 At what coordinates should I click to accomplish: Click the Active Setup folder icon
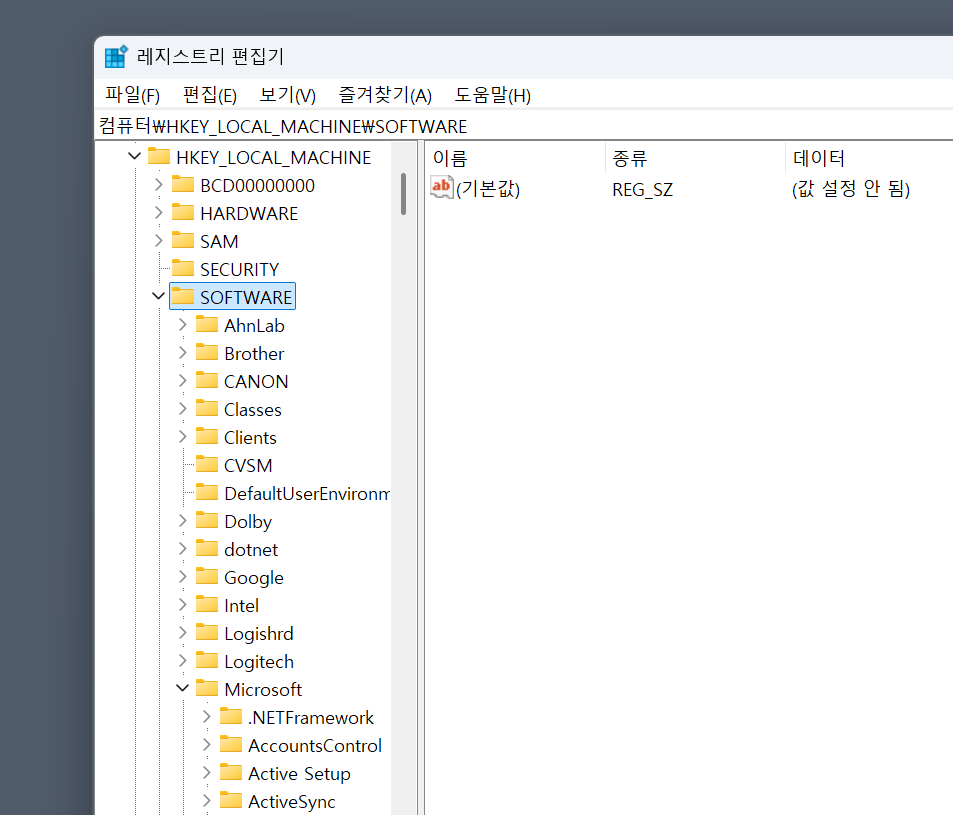coord(230,772)
